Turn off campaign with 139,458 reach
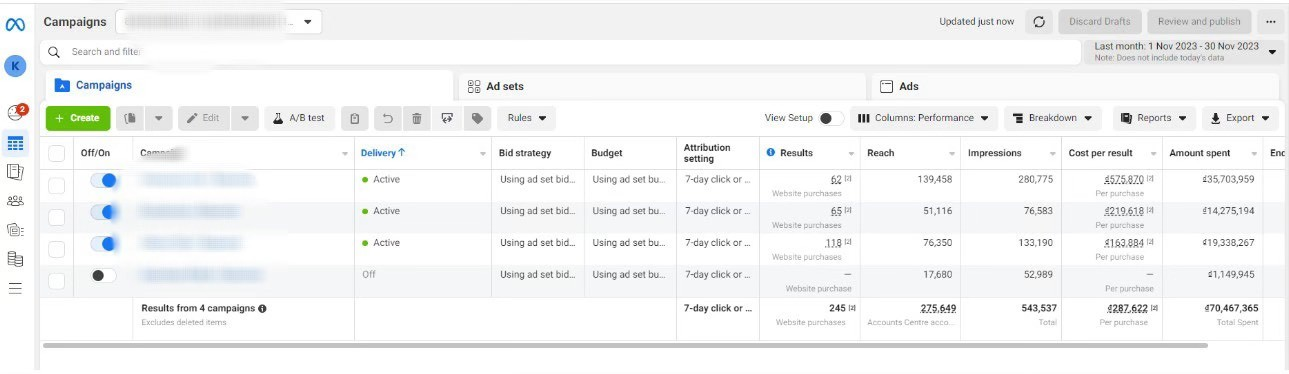Image resolution: width=1289 pixels, height=374 pixels. click(x=103, y=181)
